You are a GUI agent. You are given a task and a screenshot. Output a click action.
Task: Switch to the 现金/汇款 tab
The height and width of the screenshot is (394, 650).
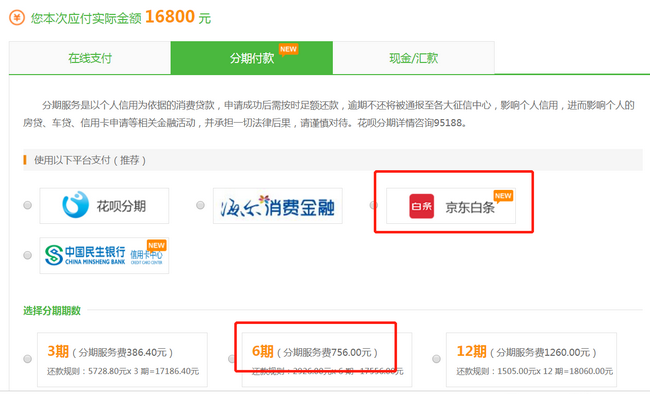(413, 58)
